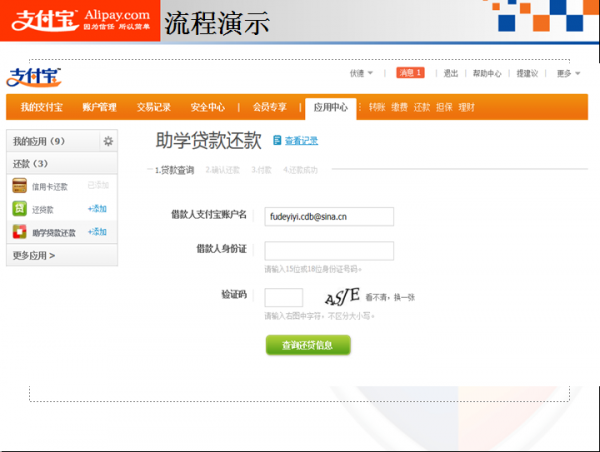Click step 4.还款成功 in progress bar

[300, 170]
